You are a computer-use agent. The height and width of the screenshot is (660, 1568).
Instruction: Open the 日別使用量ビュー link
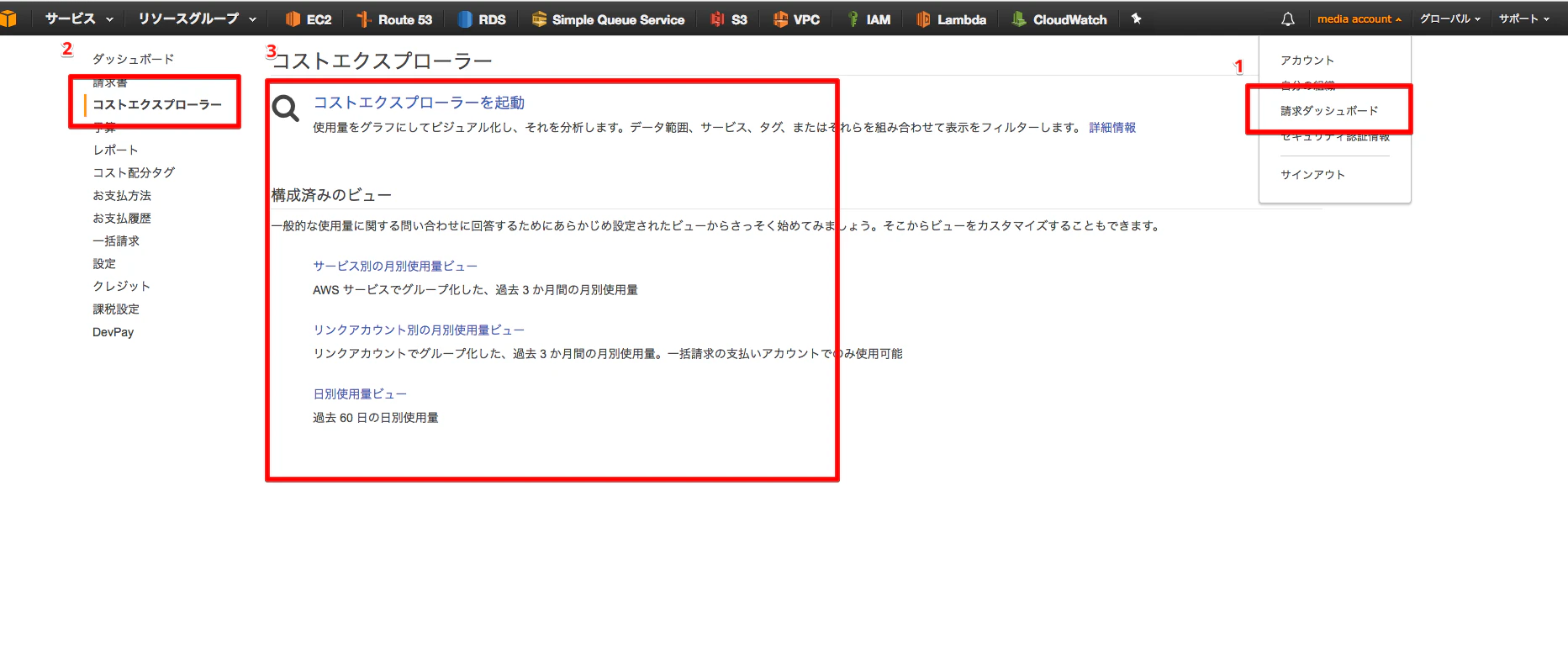tap(360, 393)
